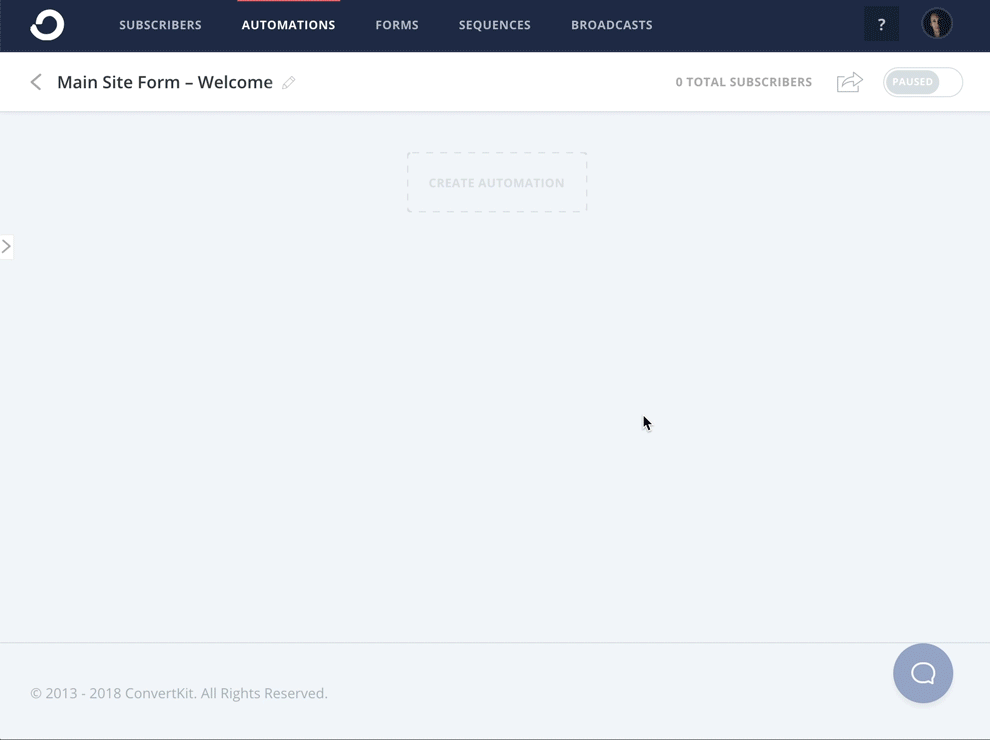Click the ConvertKit copyright footer text

[179, 693]
